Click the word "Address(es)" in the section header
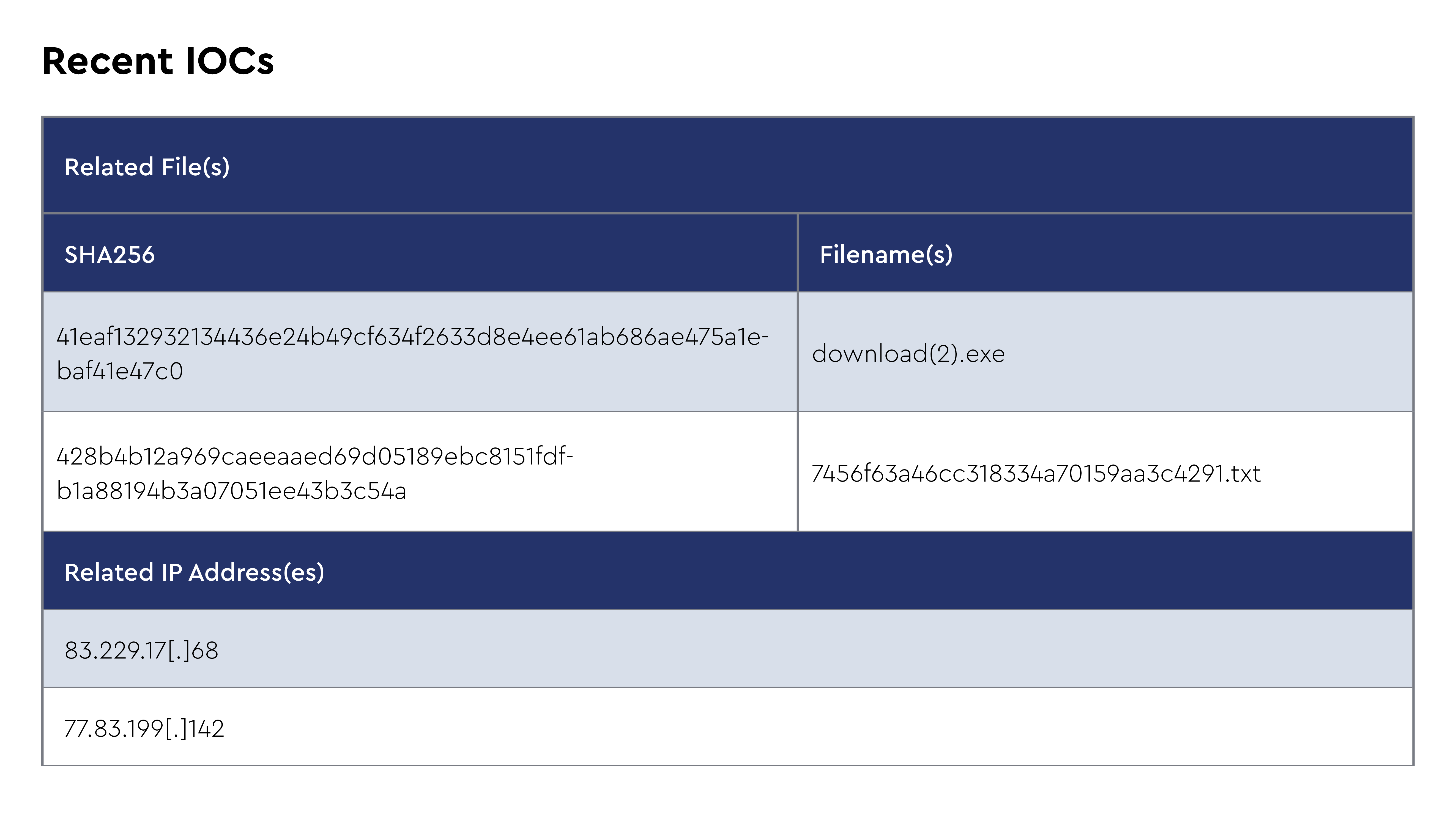 [x=257, y=573]
